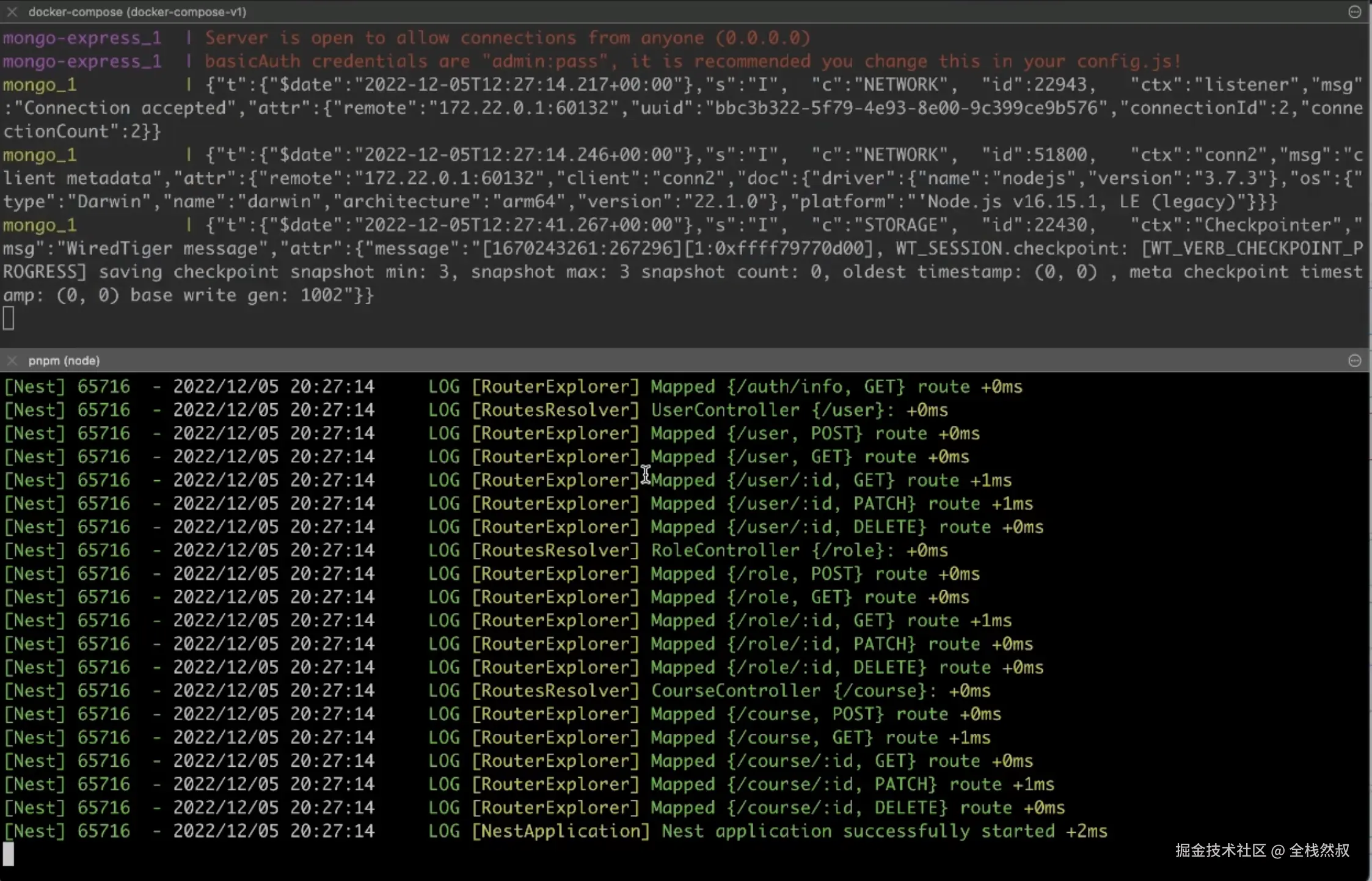This screenshot has height=881, width=1372.
Task: Click the "Server is open to allow connections" line
Action: (x=507, y=38)
